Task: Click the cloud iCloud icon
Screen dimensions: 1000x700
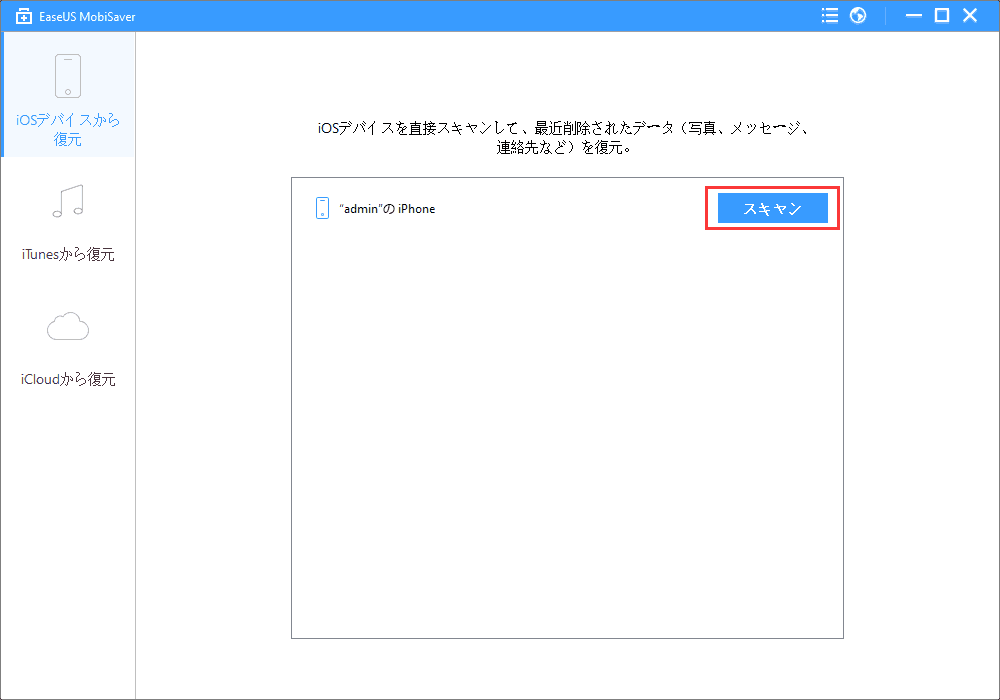Action: pos(68,326)
